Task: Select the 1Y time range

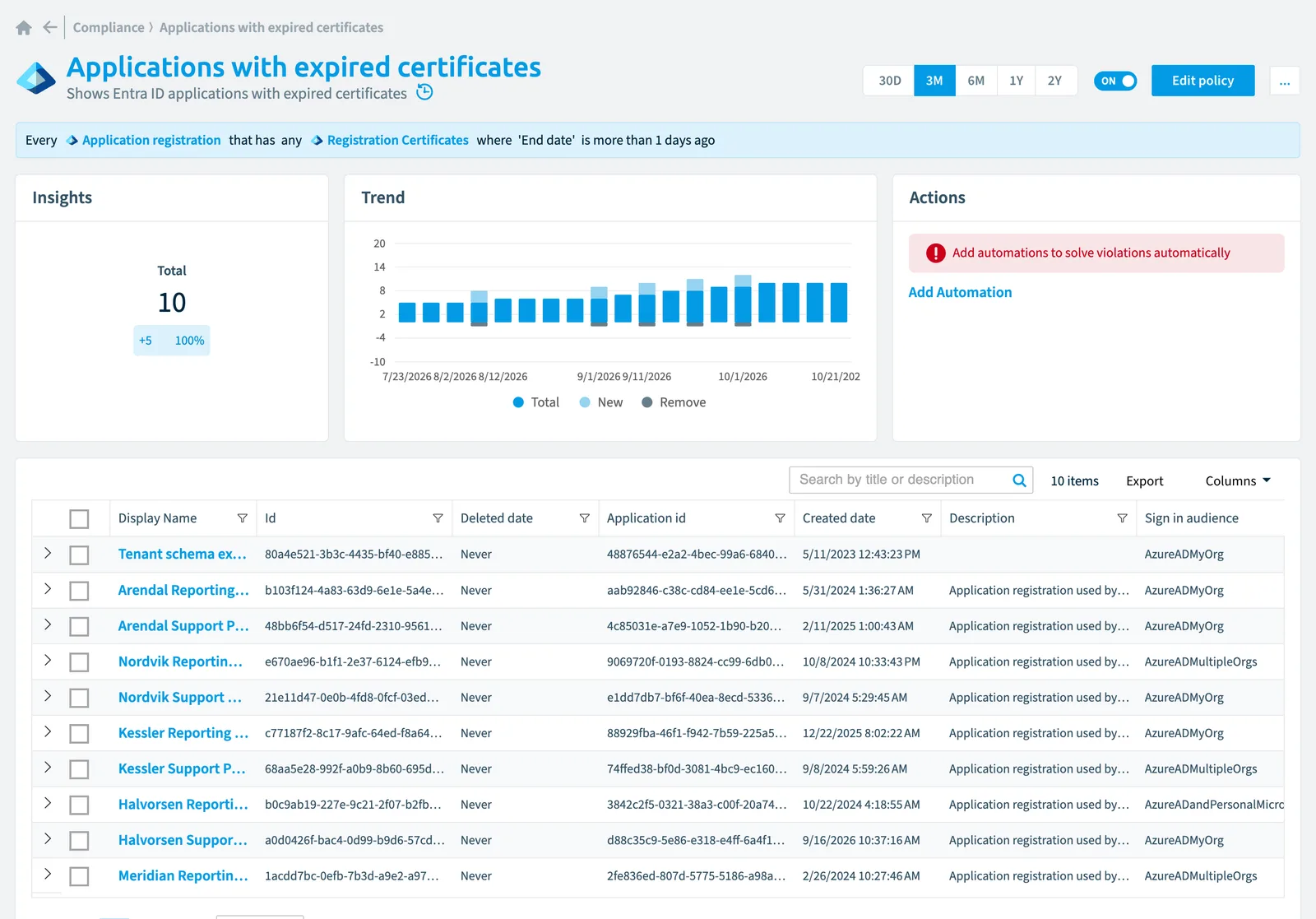Action: click(x=1017, y=81)
